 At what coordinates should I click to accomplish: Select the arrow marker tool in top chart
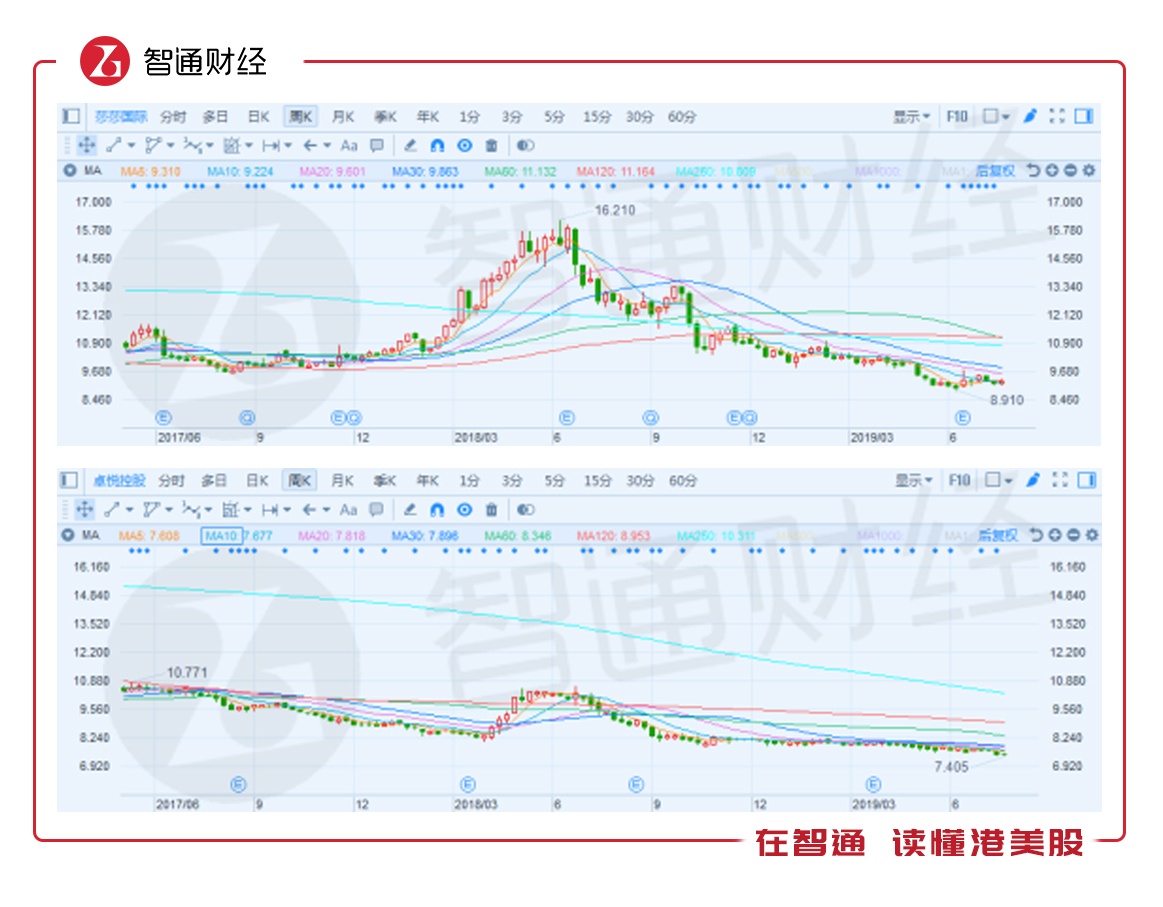310,145
